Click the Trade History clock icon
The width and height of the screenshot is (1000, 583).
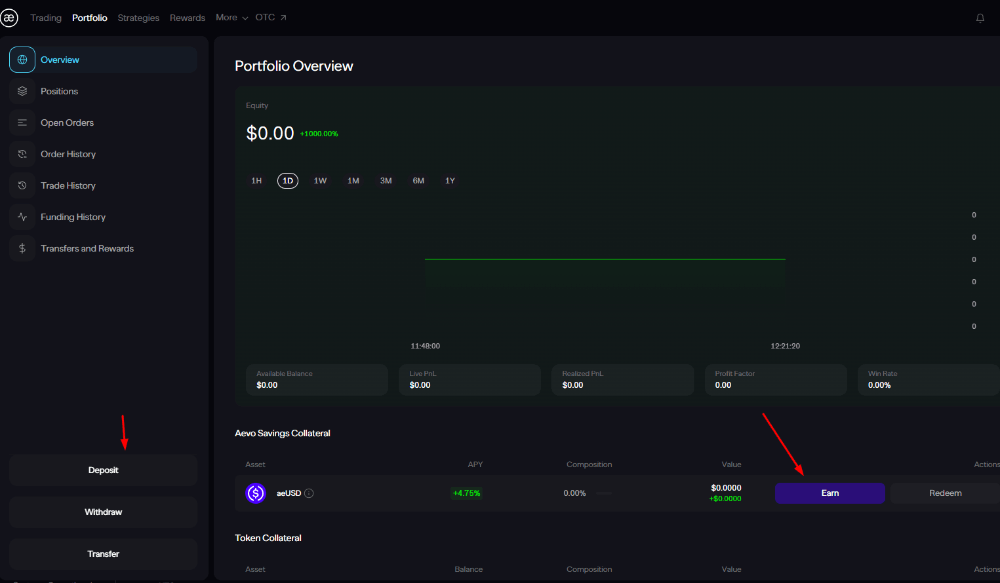(x=22, y=186)
